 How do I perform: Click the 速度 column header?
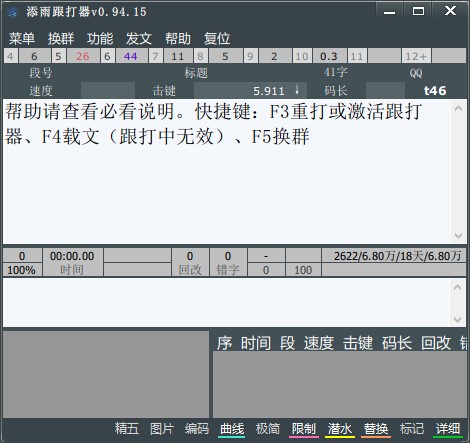point(319,343)
